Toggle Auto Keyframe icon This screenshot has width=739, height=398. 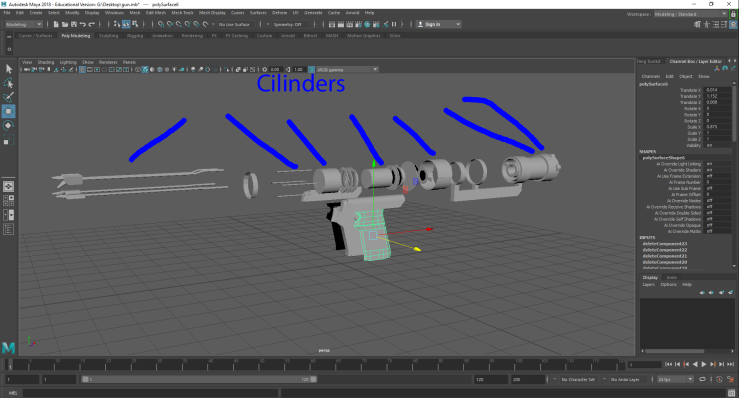719,379
